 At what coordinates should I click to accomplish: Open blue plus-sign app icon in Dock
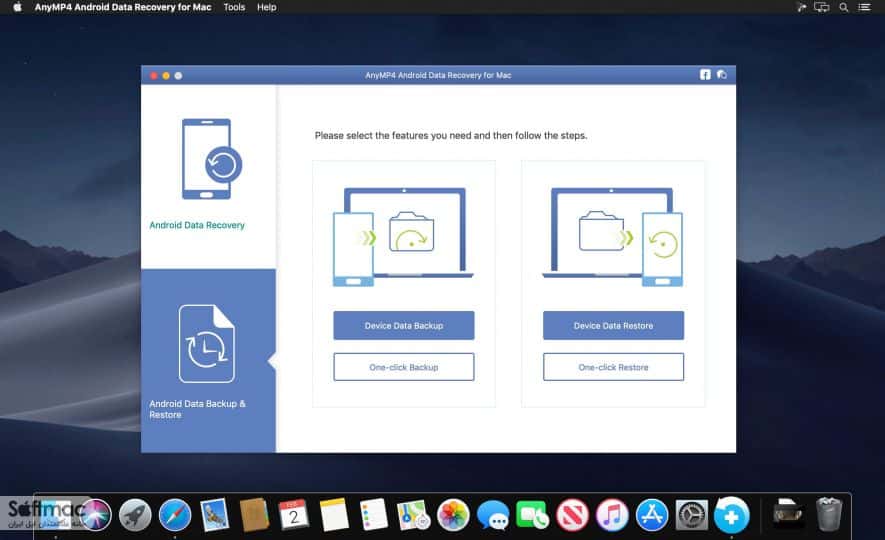[731, 515]
